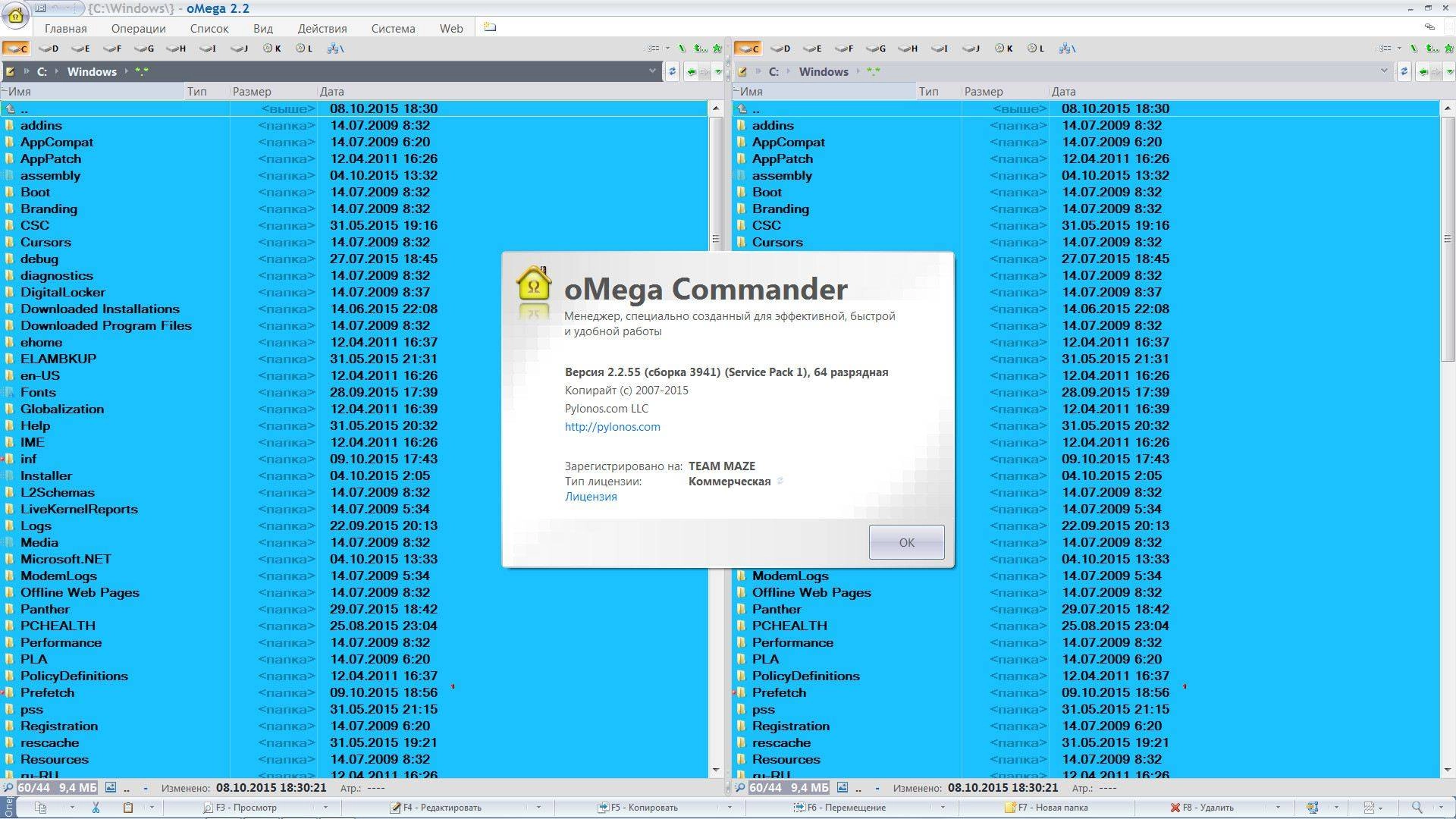
Task: Select drive C in left panel
Action: (16, 49)
